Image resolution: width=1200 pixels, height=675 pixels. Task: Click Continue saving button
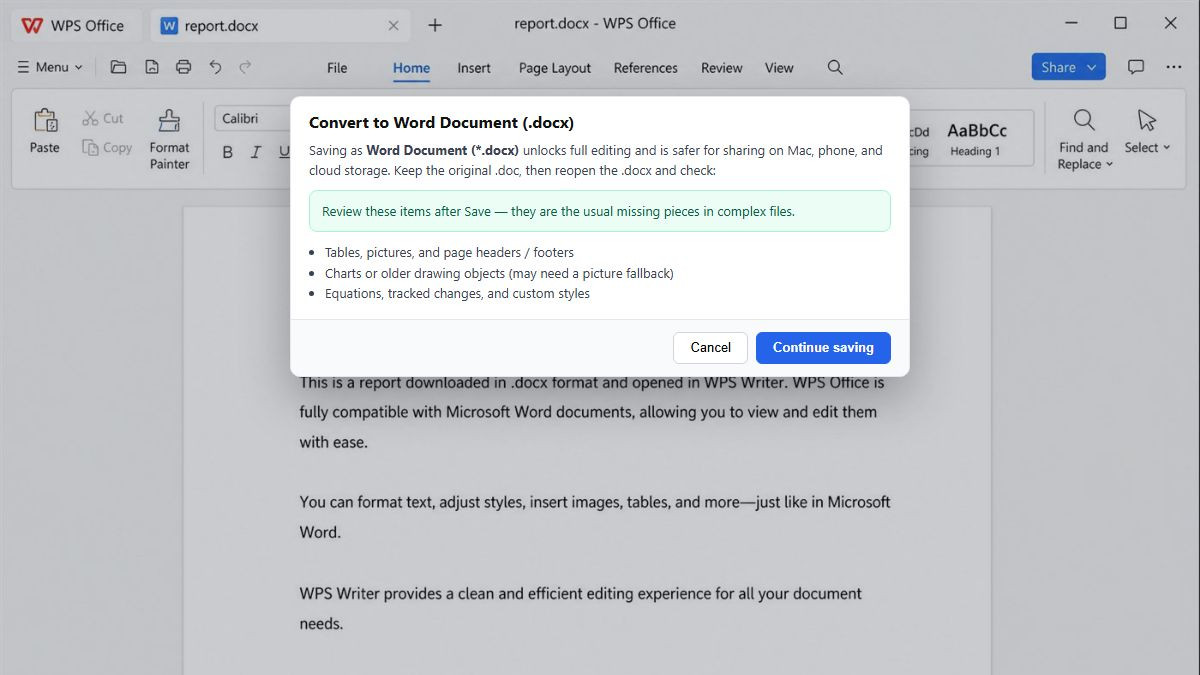pos(823,347)
